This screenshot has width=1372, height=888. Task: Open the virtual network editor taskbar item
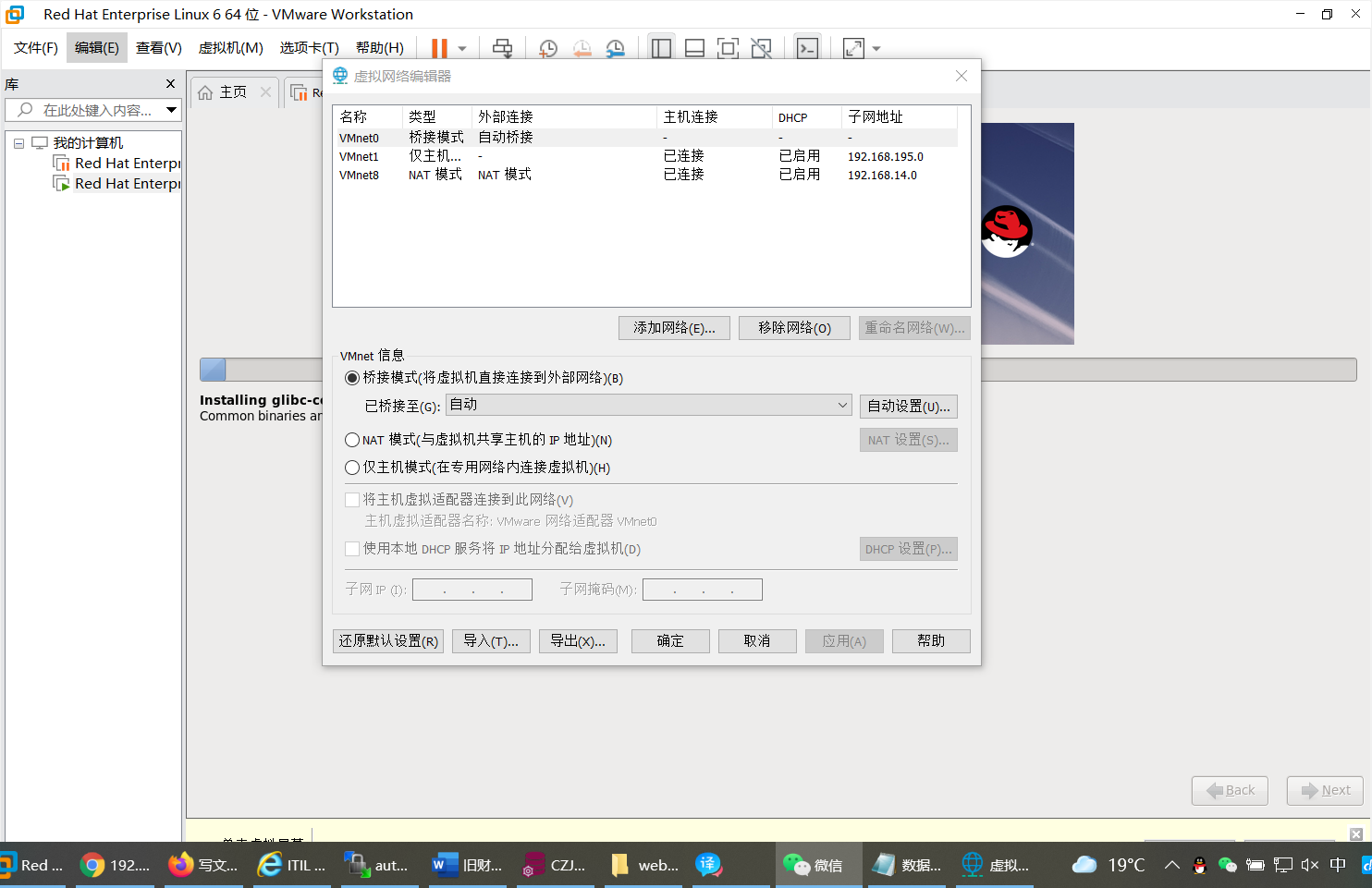coord(995,866)
